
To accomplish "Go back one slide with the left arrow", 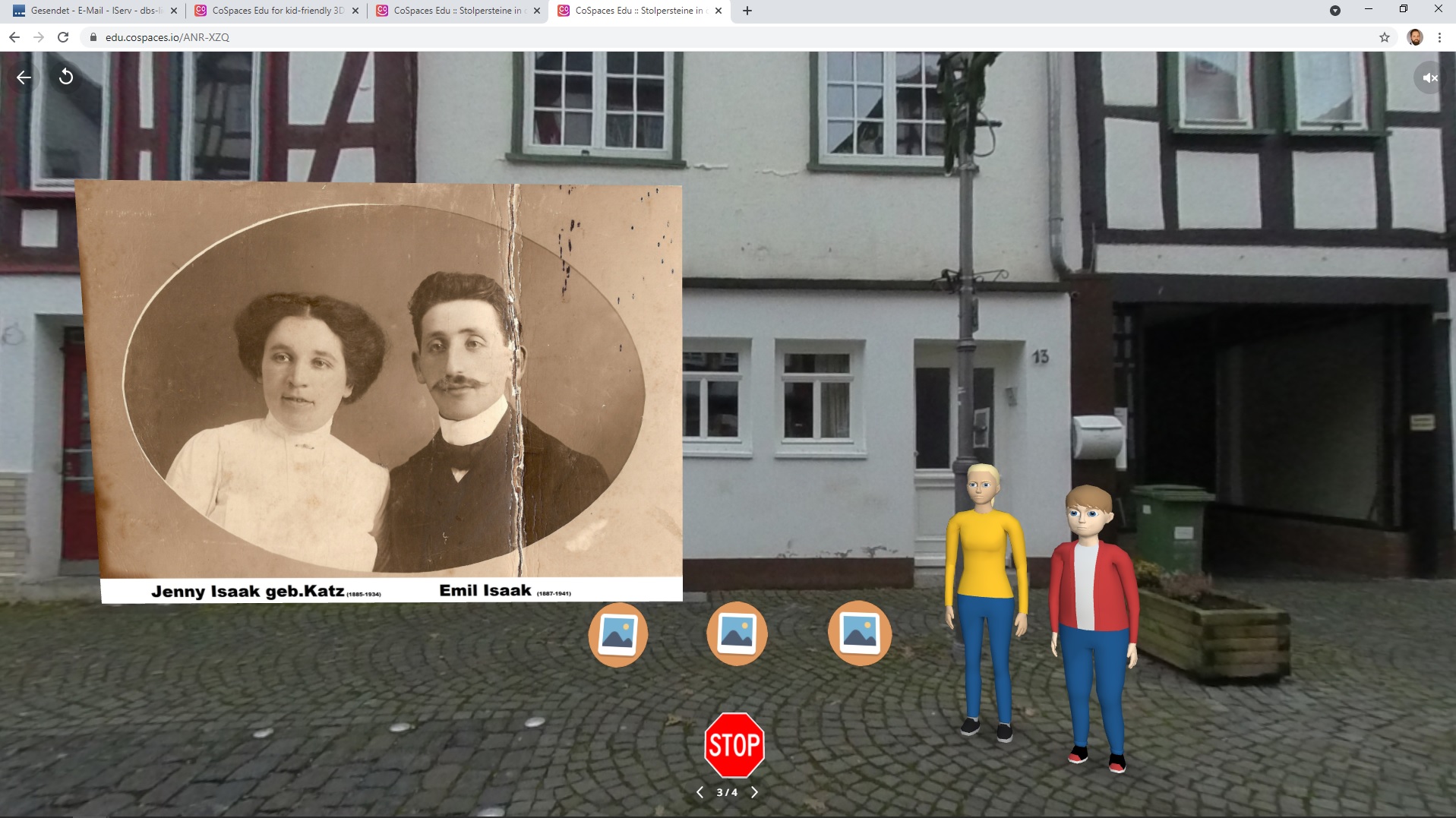I will tap(700, 791).
